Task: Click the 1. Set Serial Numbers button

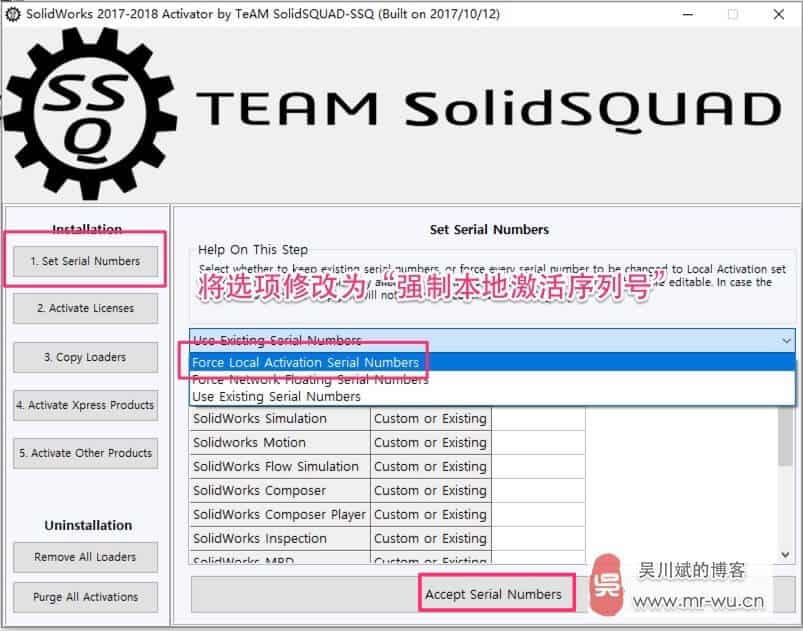Action: point(86,261)
